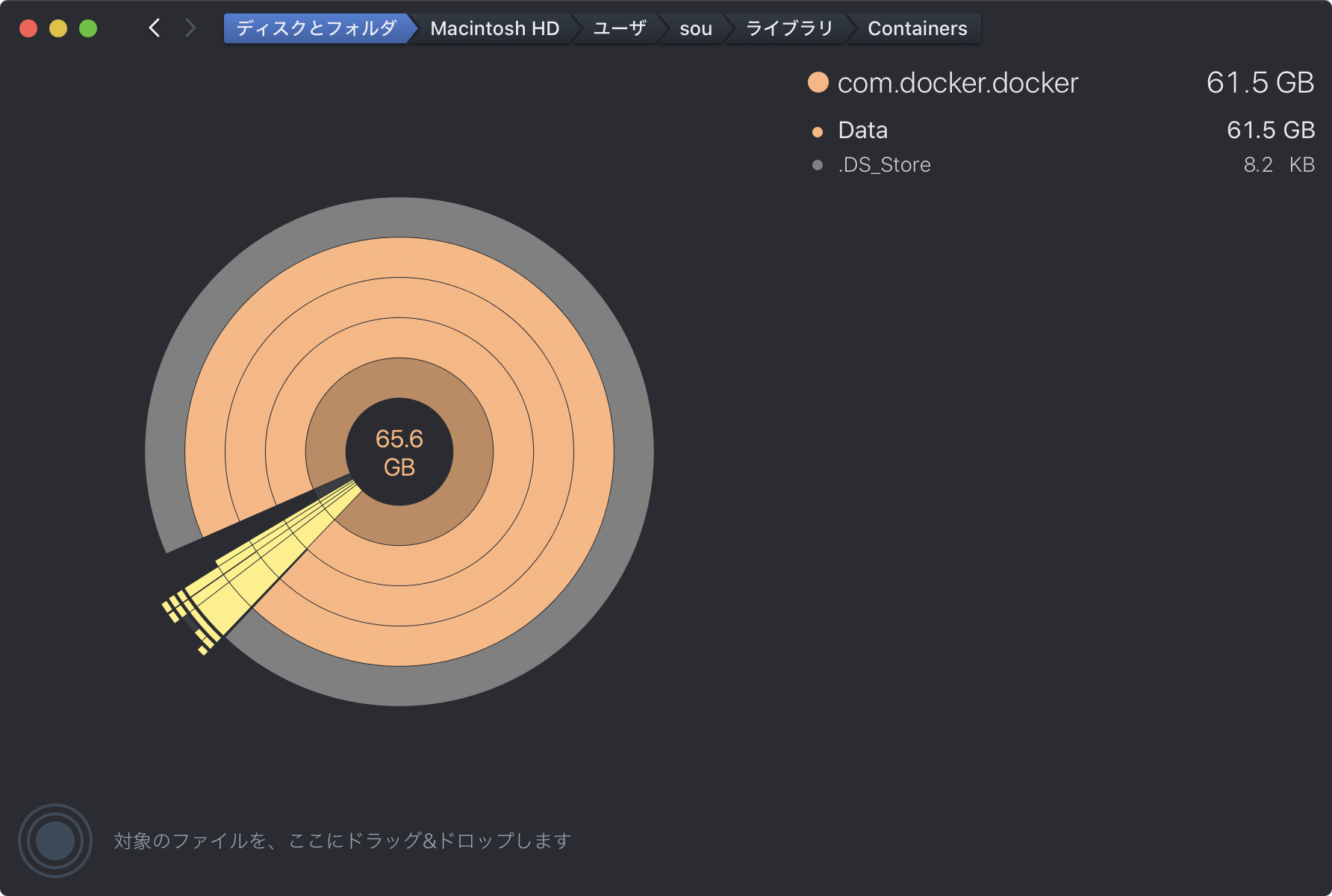Screen dimensions: 1332x896
Task: Select the Containers breadcrumb
Action: tap(917, 28)
